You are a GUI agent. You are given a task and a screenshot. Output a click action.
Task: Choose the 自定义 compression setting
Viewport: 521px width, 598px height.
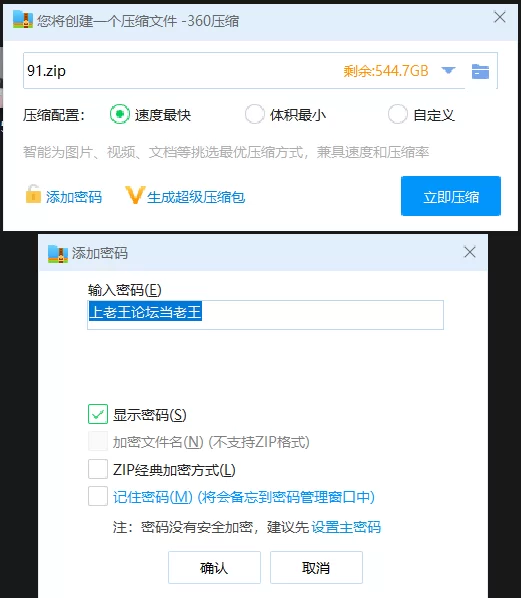click(x=397, y=114)
